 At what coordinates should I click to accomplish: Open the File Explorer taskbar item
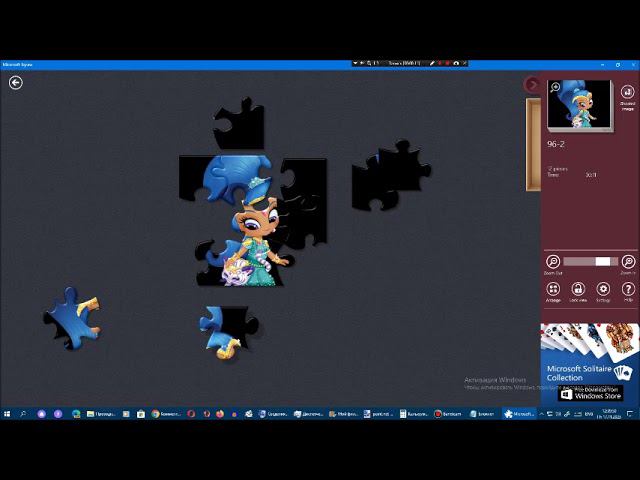(101, 414)
